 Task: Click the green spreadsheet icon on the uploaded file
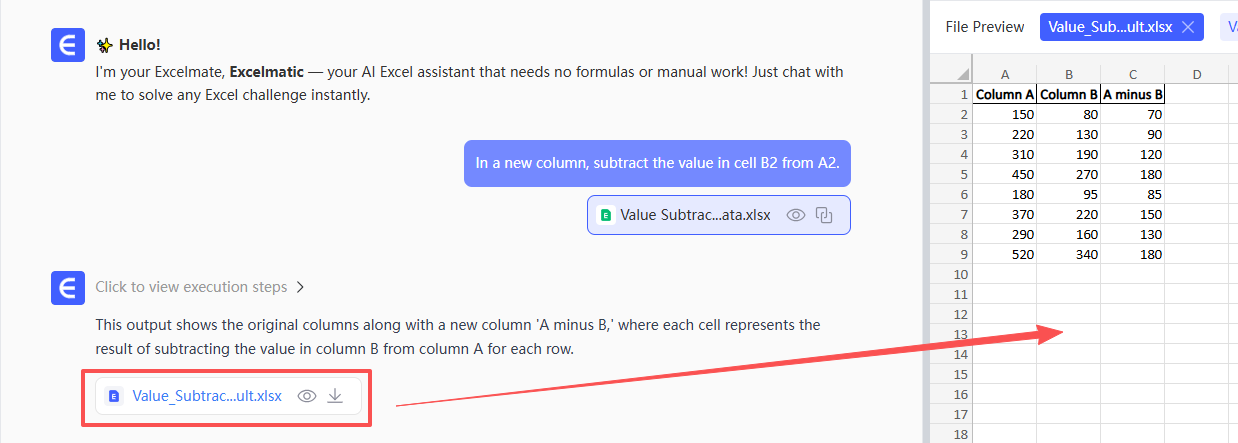605,215
